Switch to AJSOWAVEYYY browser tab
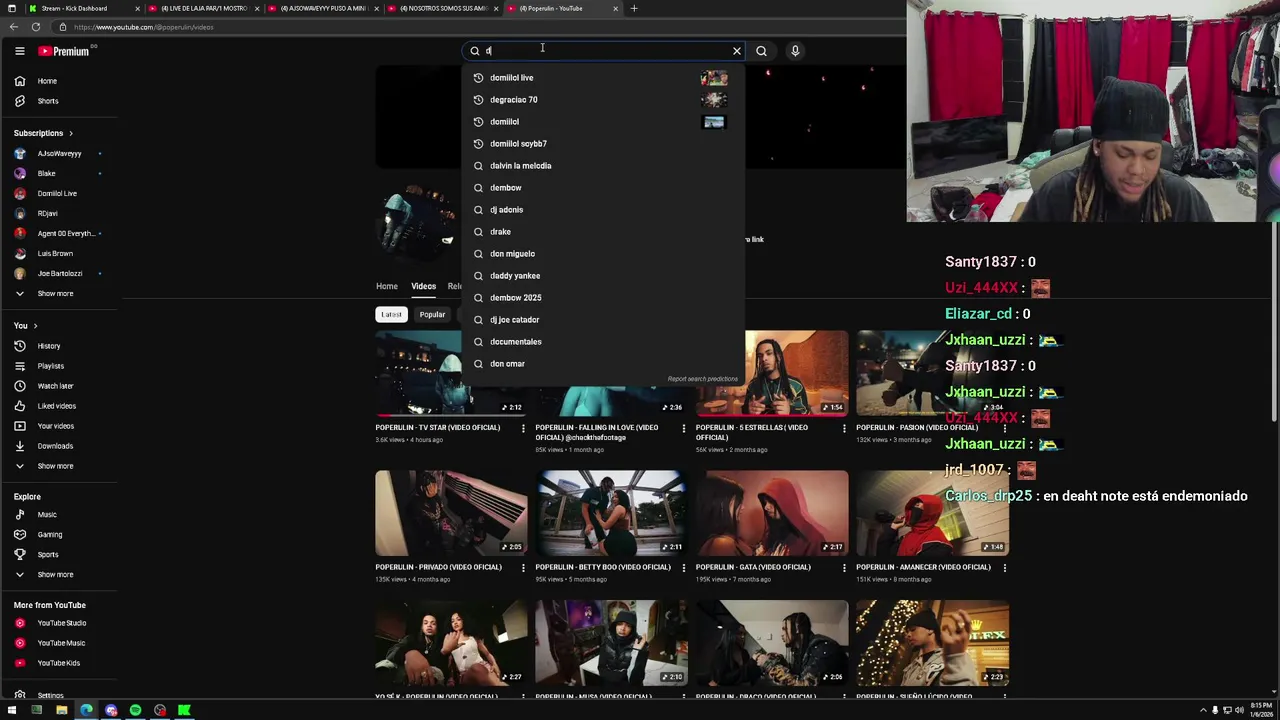 click(x=323, y=8)
